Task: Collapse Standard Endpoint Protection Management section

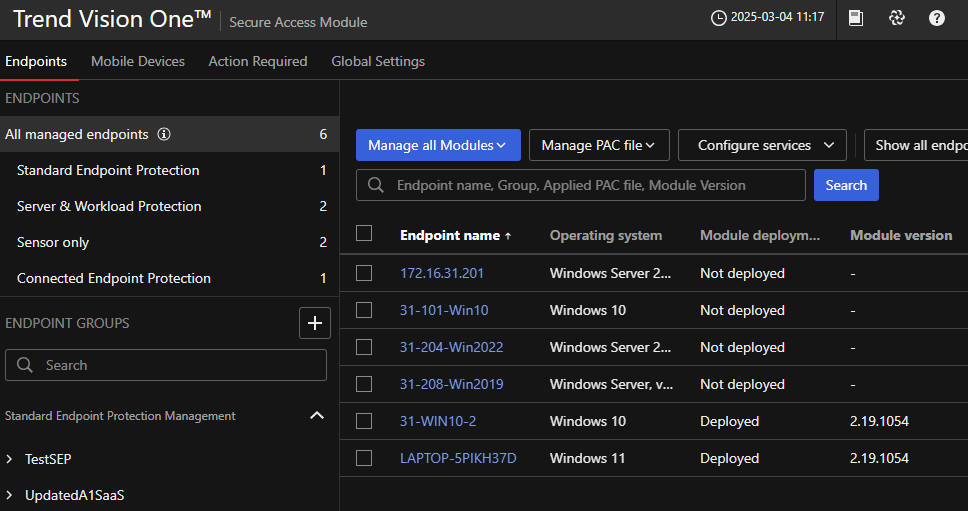Action: pyautogui.click(x=317, y=415)
